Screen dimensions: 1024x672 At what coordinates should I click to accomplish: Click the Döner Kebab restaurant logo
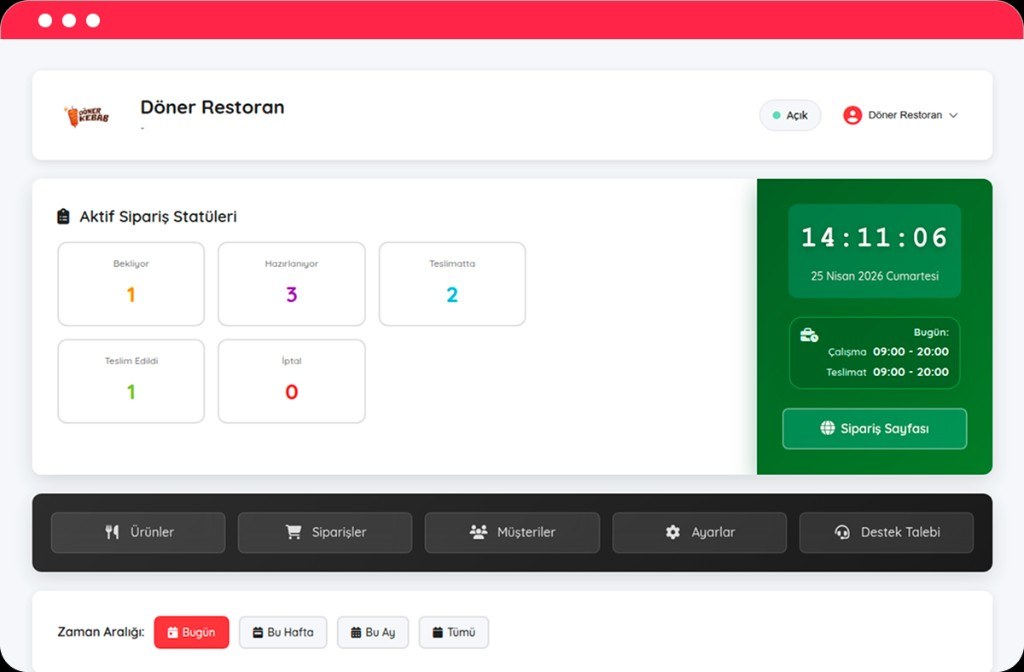[x=87, y=116]
